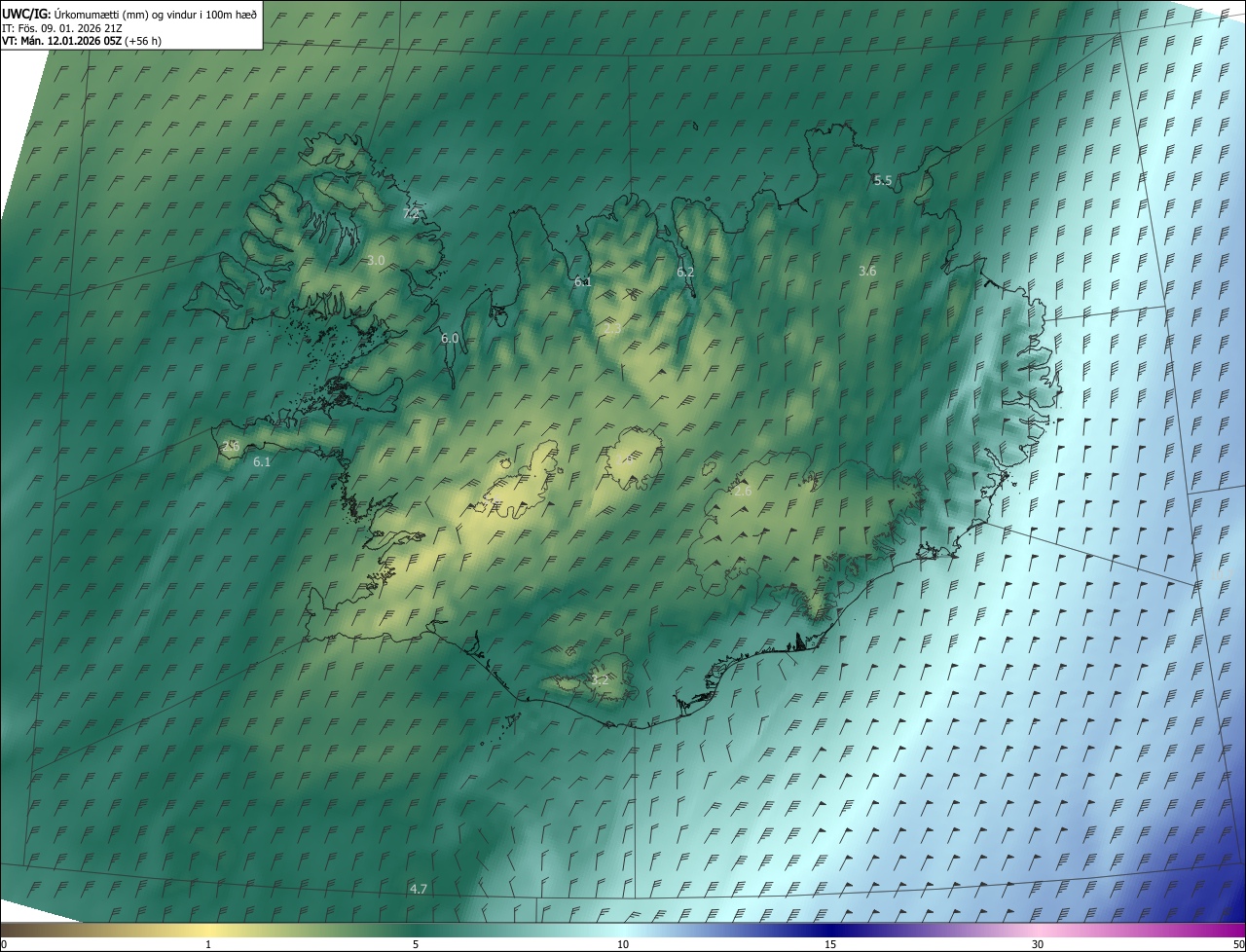Click colorbar tick label "15"
This screenshot has width=1246, height=952.
(x=830, y=944)
